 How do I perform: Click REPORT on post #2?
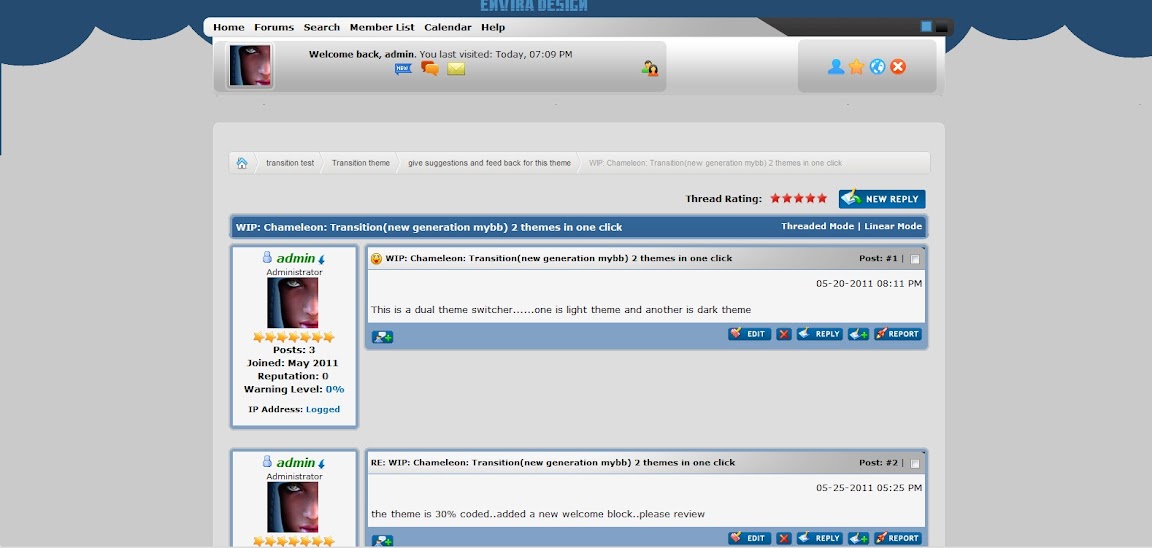click(x=898, y=538)
